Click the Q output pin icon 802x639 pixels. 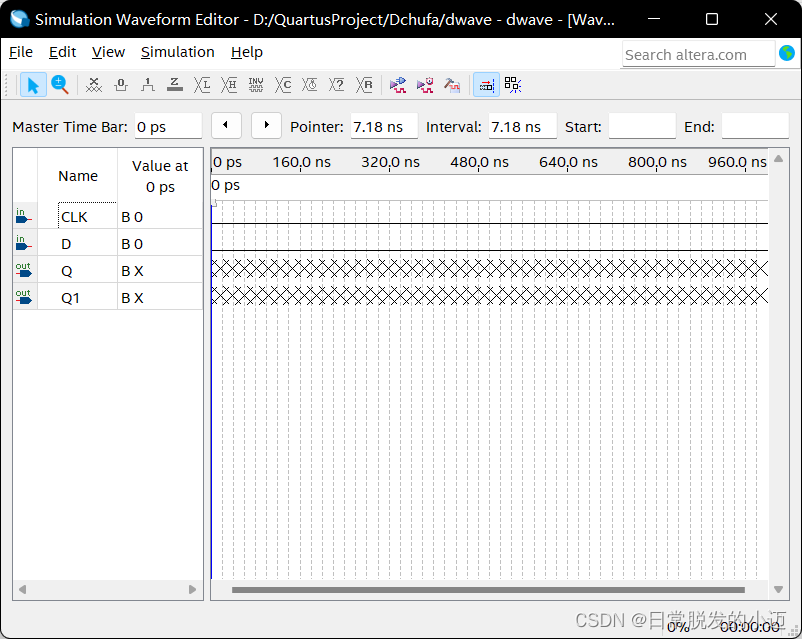(x=23, y=270)
